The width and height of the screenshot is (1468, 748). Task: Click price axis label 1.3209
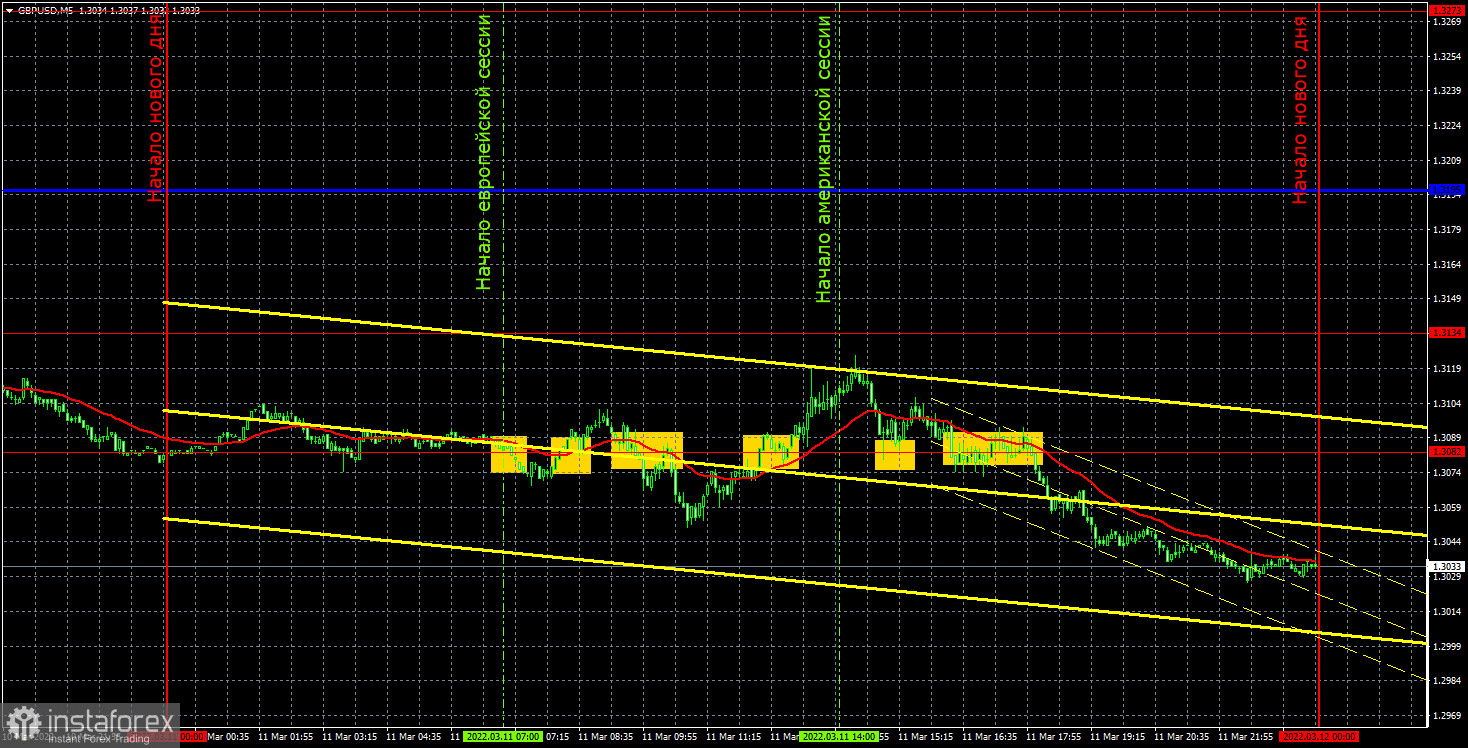[1447, 160]
